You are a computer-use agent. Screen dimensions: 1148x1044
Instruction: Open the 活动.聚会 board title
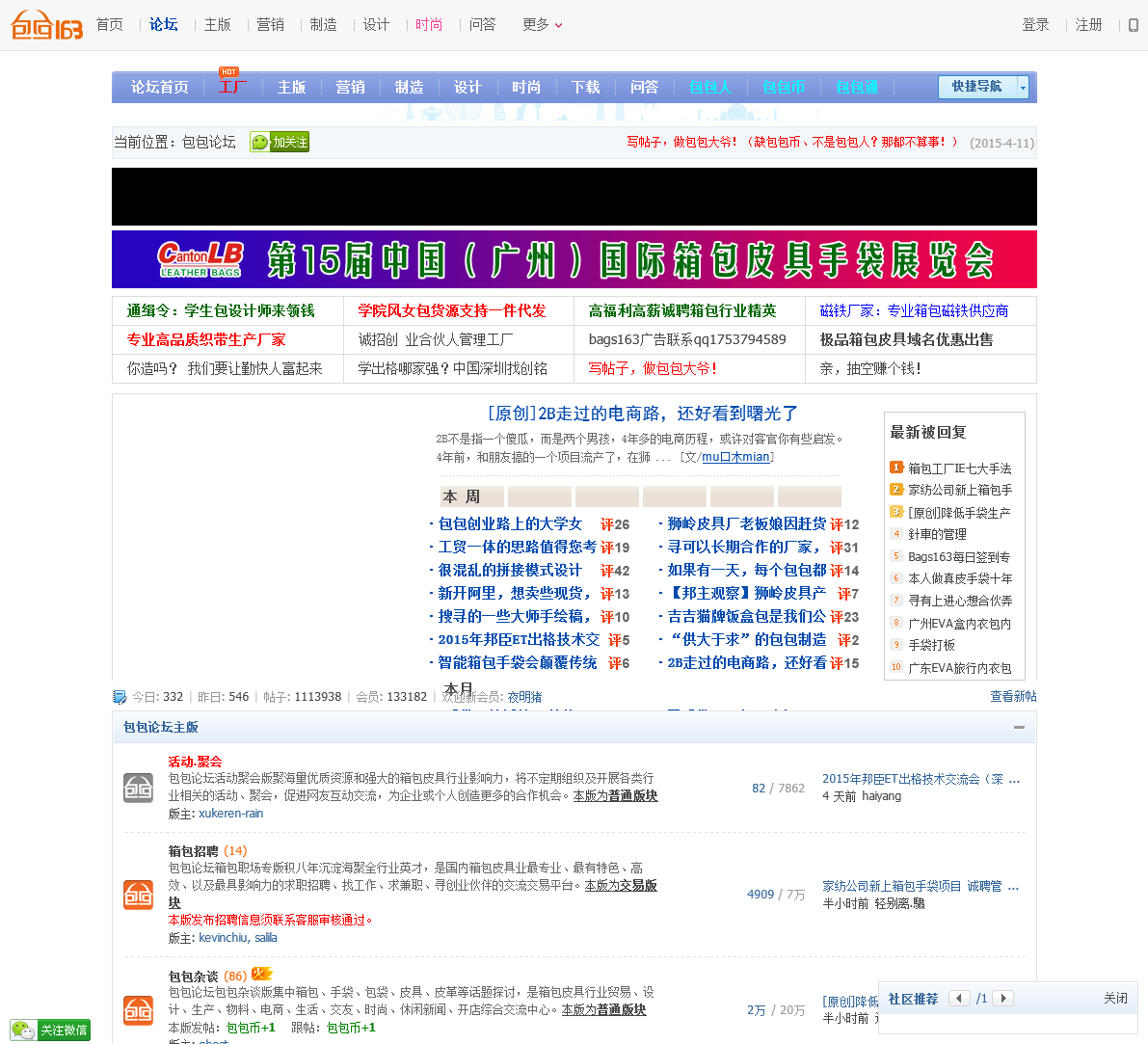click(x=195, y=762)
